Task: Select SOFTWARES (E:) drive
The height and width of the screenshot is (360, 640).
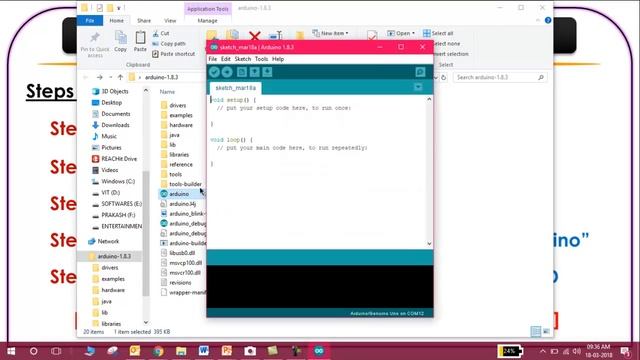Action: (117, 204)
